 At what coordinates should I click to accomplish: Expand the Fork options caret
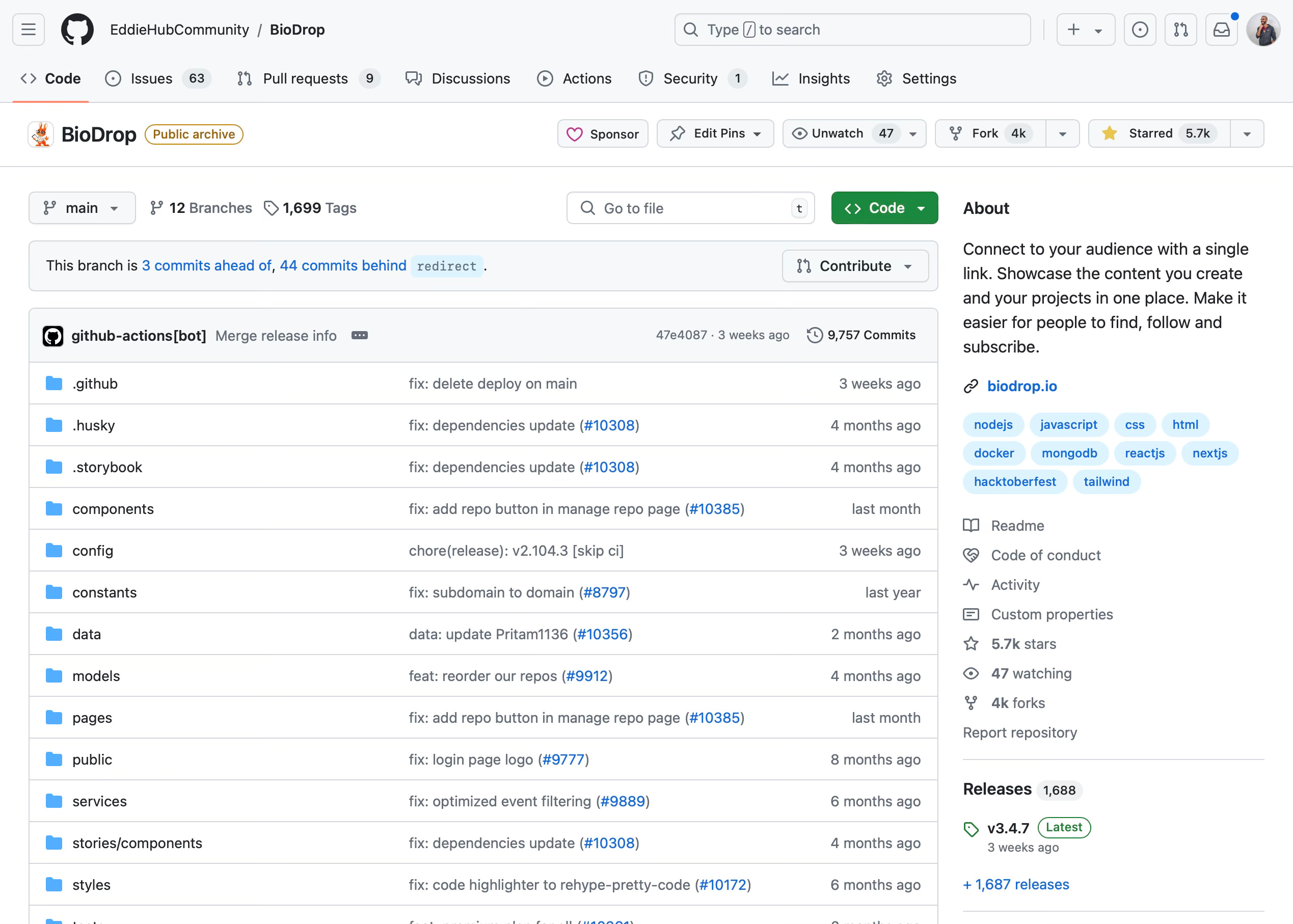coord(1063,134)
